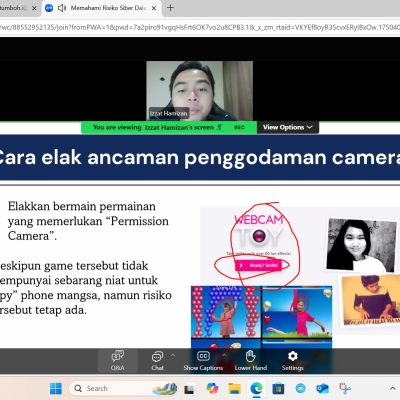
Task: Click the pink 'Ready? Smile!' button in the slide
Action: 259,266
